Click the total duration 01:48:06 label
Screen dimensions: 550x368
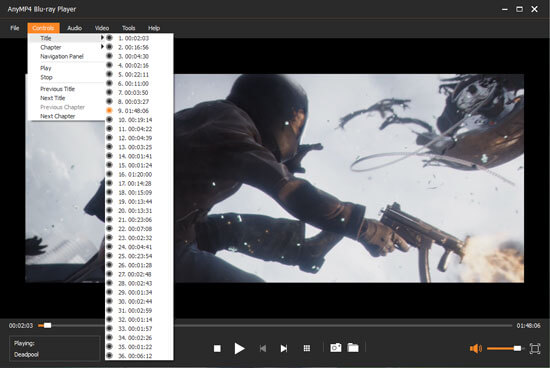[x=528, y=326]
